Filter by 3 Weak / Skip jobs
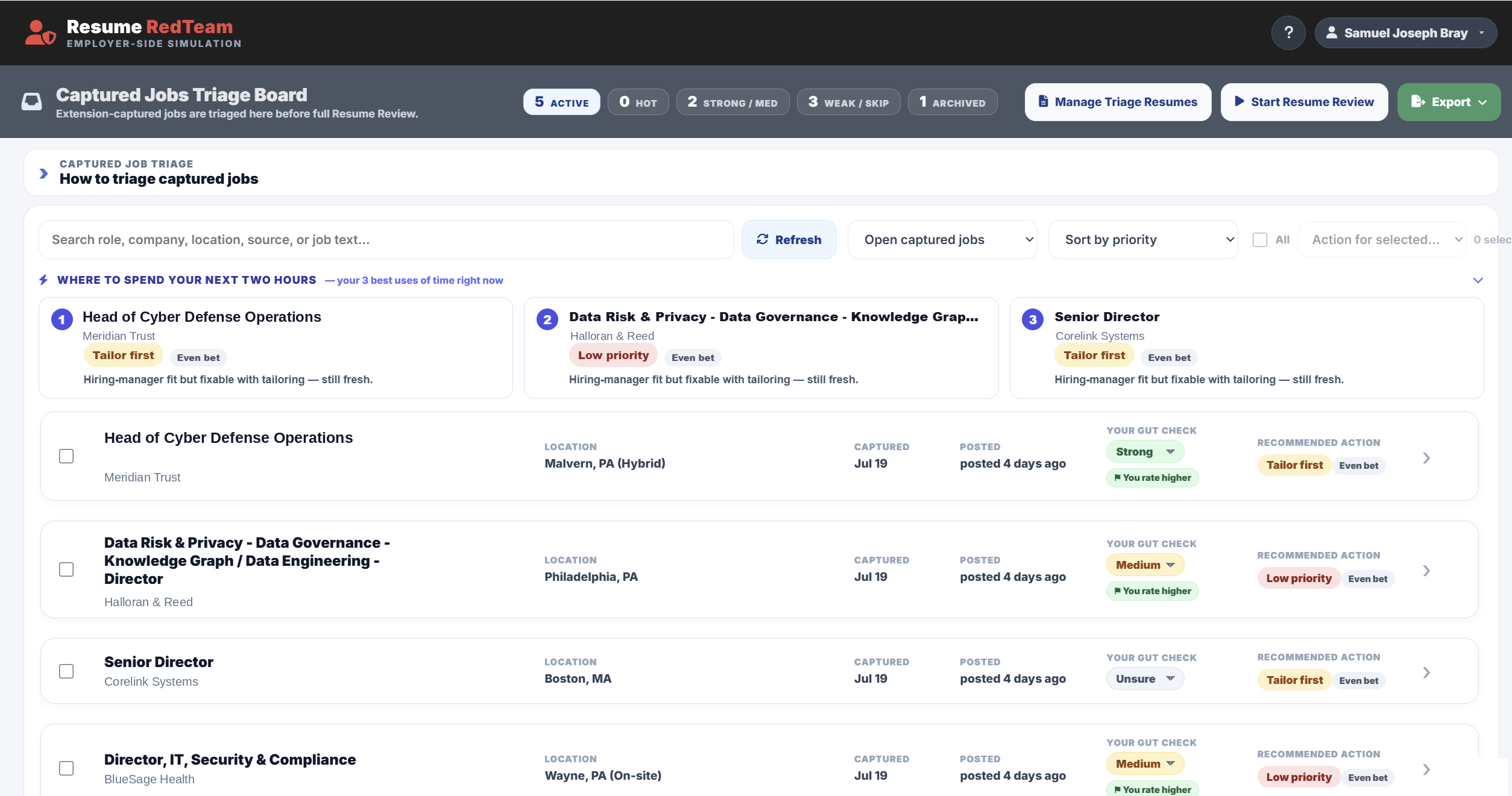The image size is (1512, 796). click(848, 102)
